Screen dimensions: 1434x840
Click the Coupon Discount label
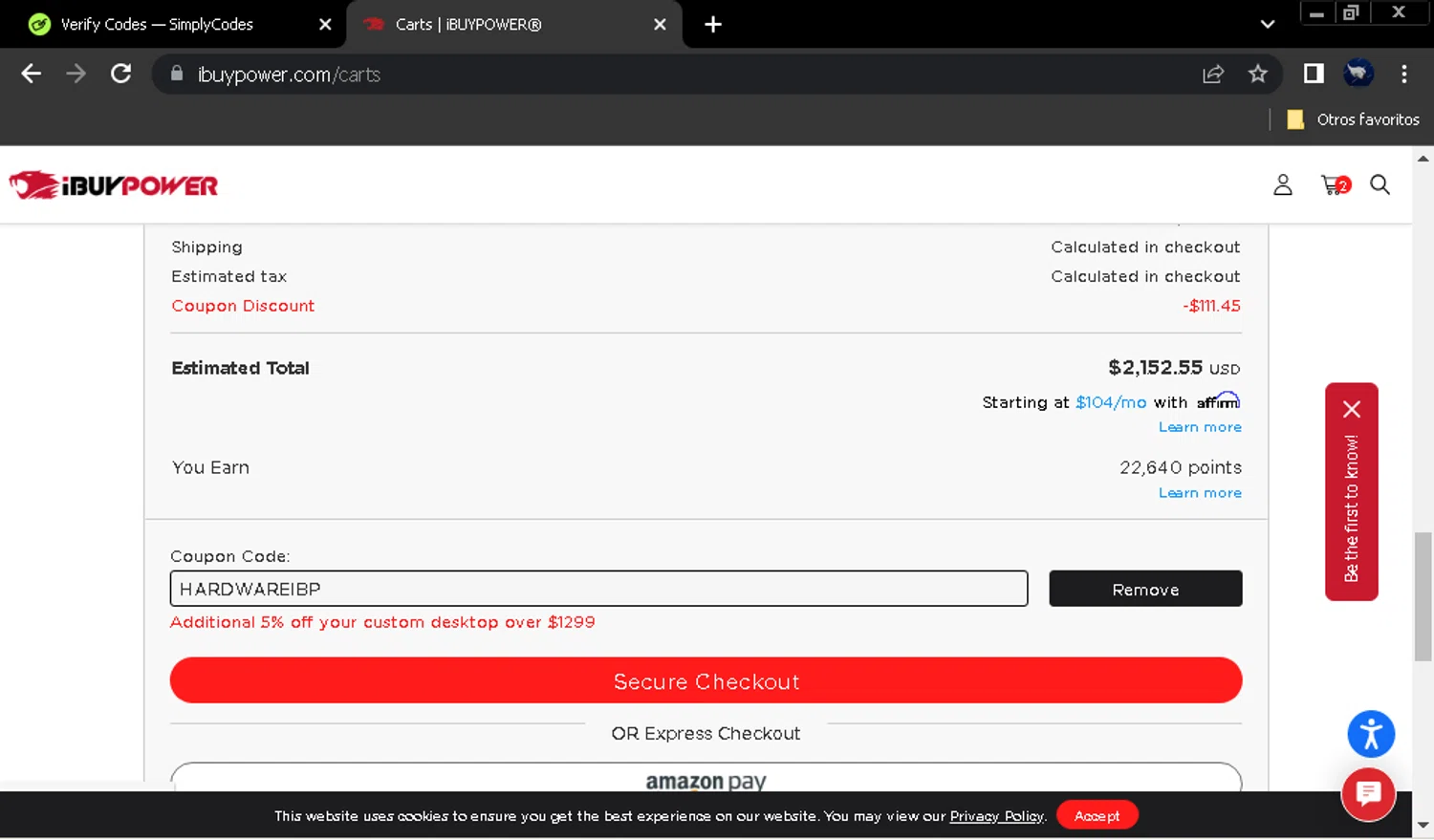[x=243, y=306]
